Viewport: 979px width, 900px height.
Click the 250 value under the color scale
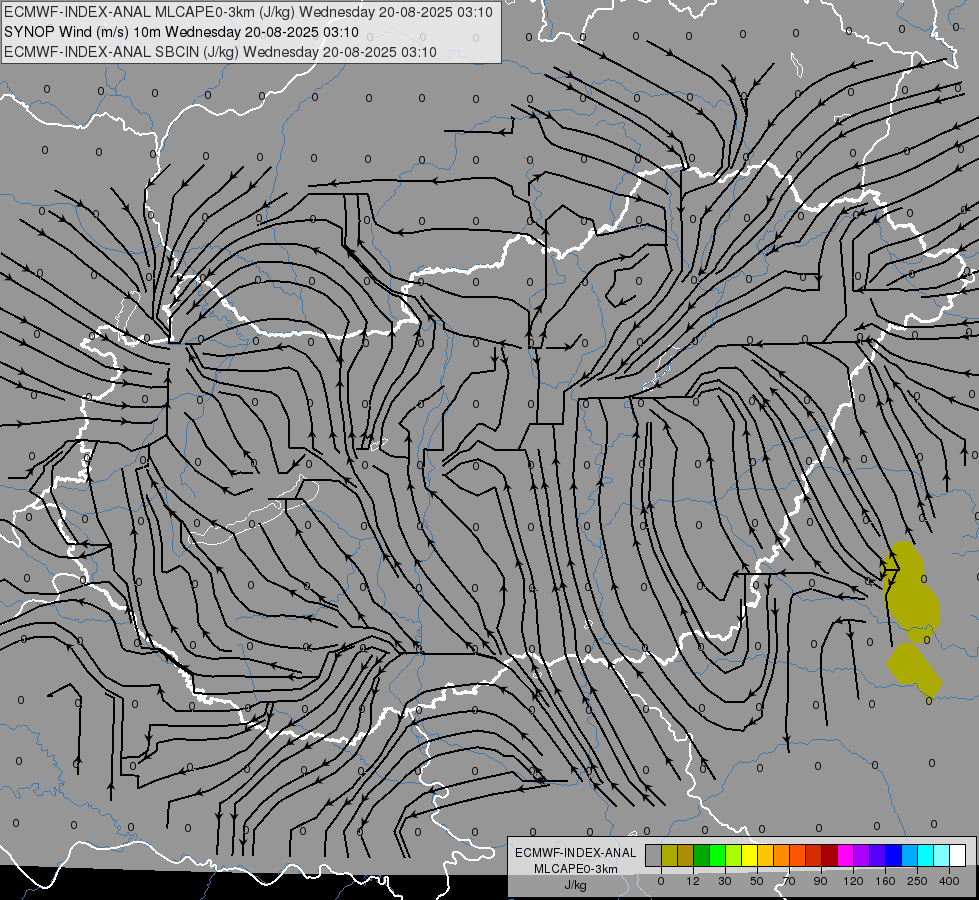917,881
